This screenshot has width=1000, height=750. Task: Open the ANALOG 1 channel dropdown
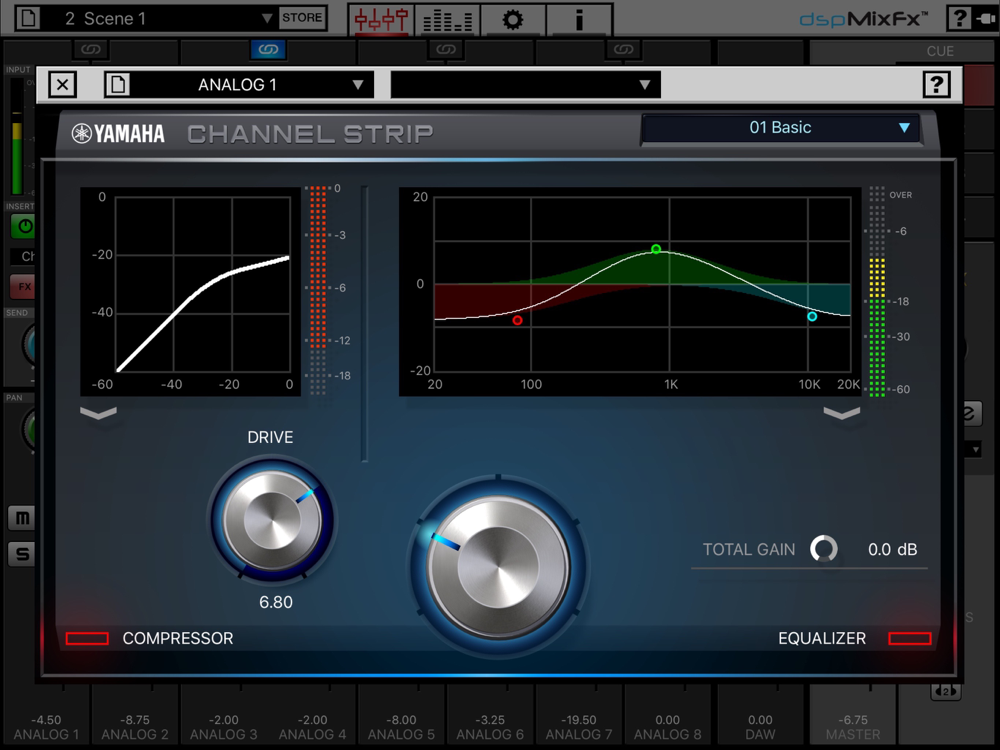click(x=252, y=84)
